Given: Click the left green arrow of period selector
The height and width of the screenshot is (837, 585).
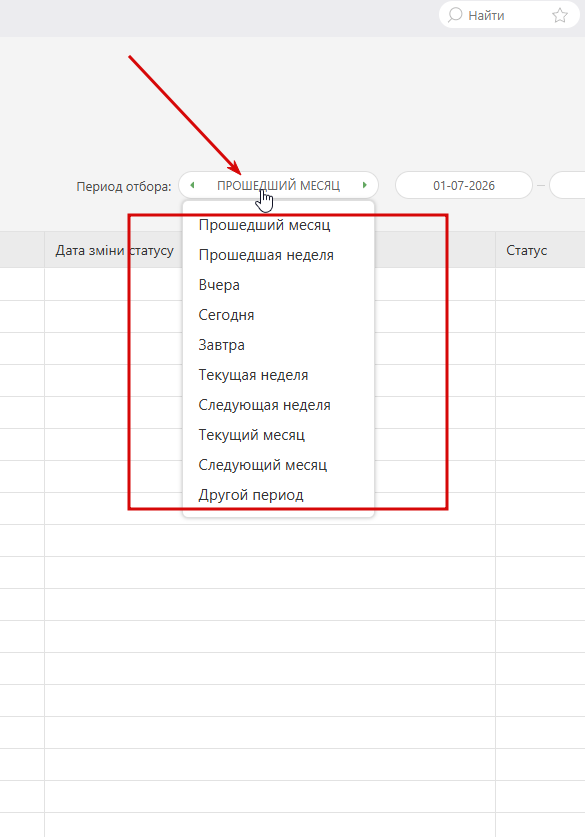Looking at the screenshot, I should coord(192,185).
